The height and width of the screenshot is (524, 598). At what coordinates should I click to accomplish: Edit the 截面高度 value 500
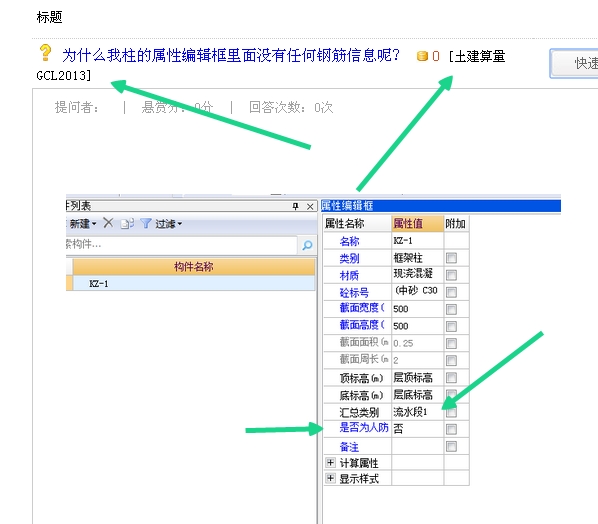click(417, 326)
